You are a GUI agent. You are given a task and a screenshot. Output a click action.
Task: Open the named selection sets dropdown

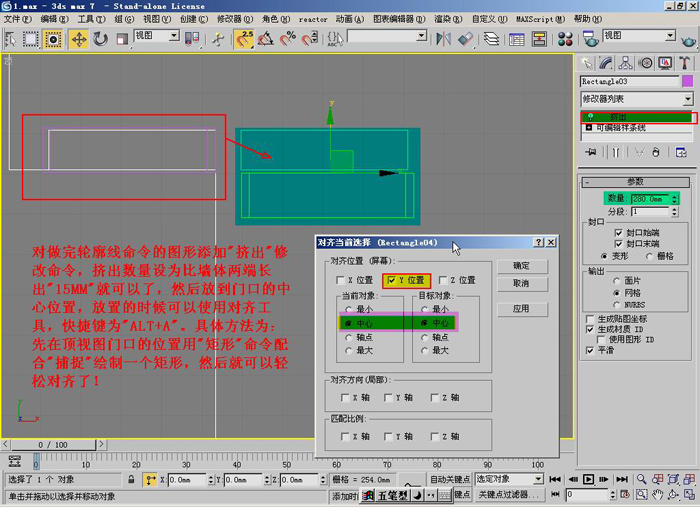[x=387, y=36]
